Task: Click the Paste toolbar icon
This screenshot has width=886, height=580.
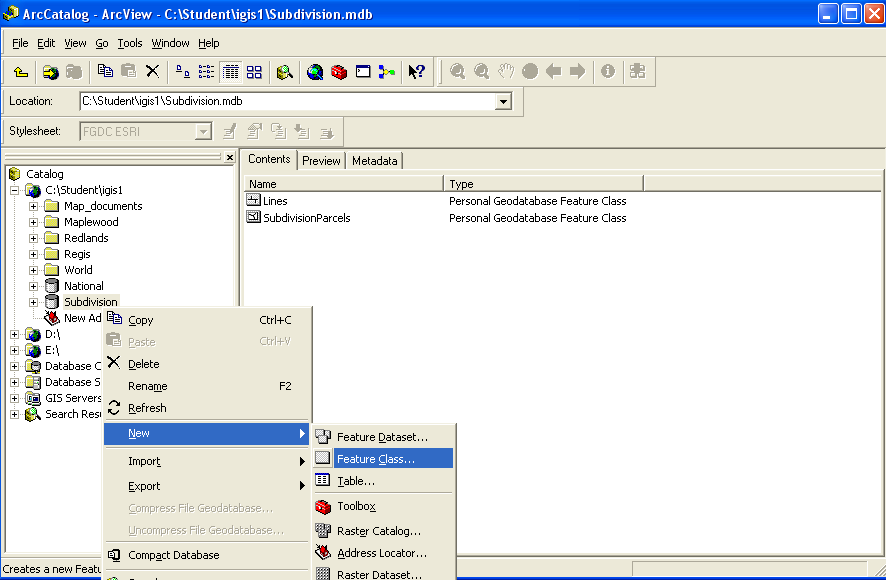Action: pos(129,71)
